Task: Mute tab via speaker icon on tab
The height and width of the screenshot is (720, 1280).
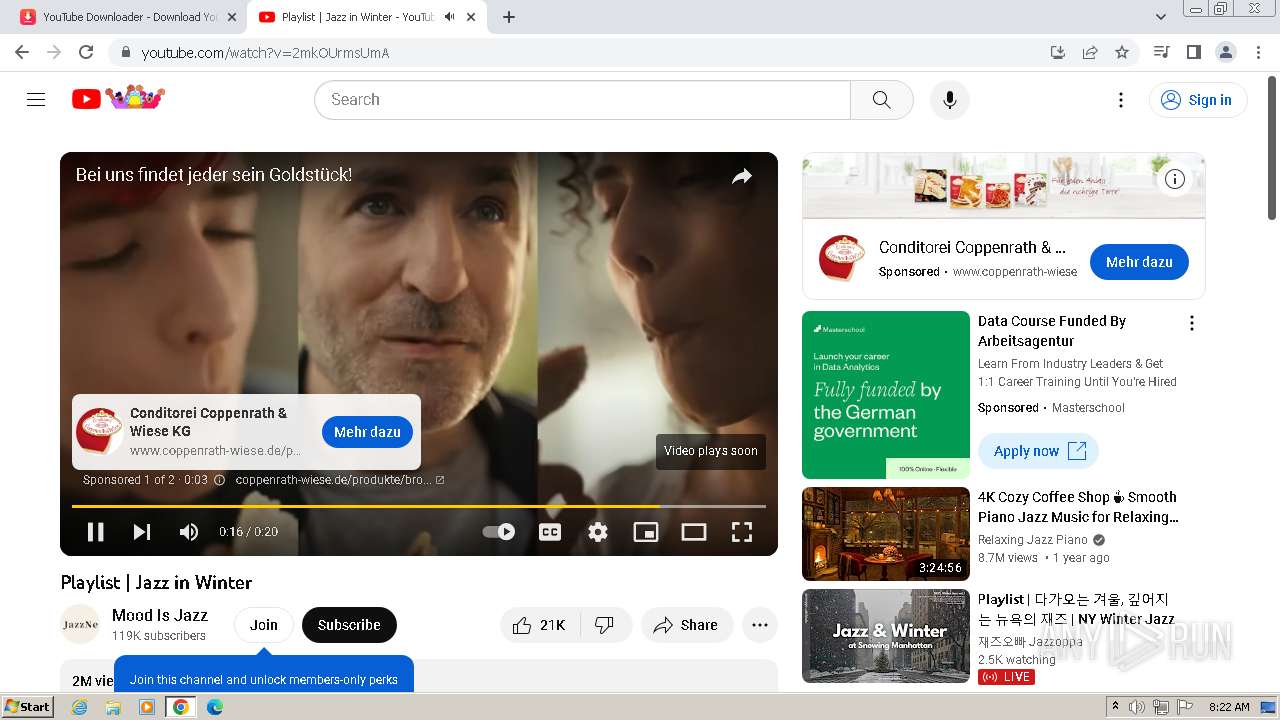Action: [449, 17]
